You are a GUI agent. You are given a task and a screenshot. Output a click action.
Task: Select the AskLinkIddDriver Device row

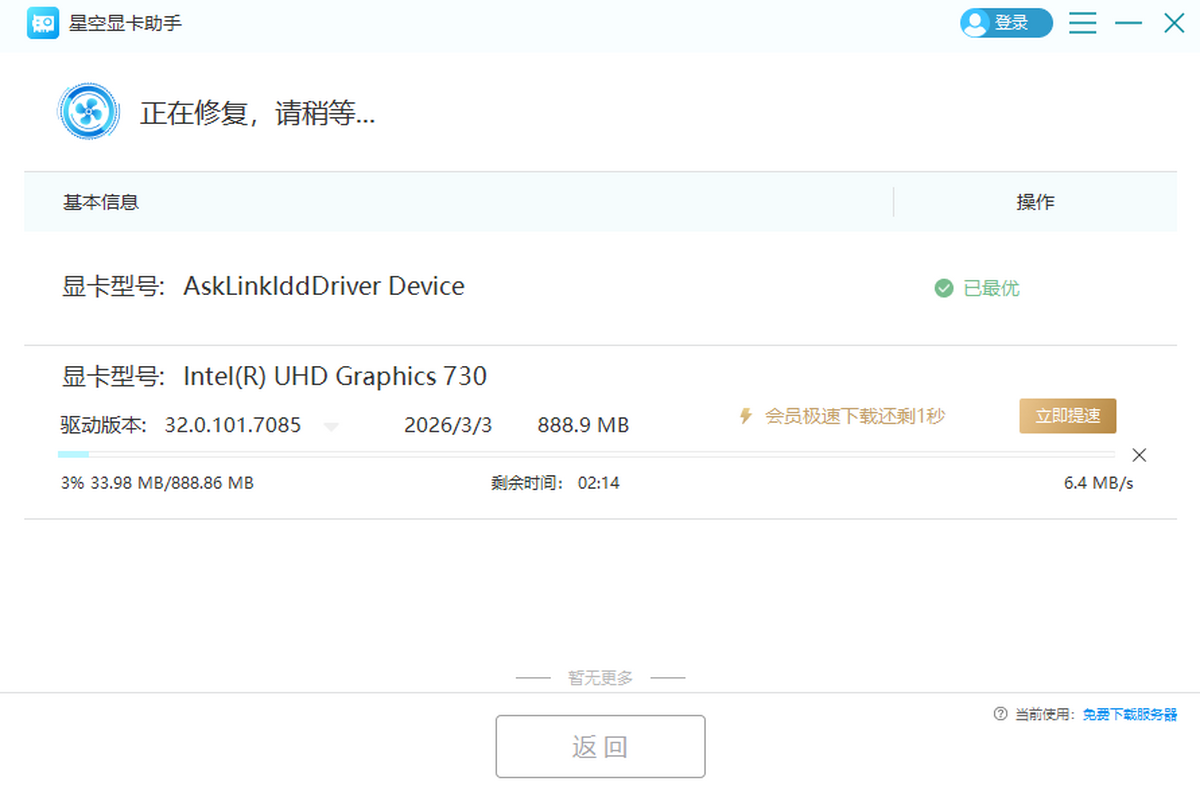click(323, 287)
